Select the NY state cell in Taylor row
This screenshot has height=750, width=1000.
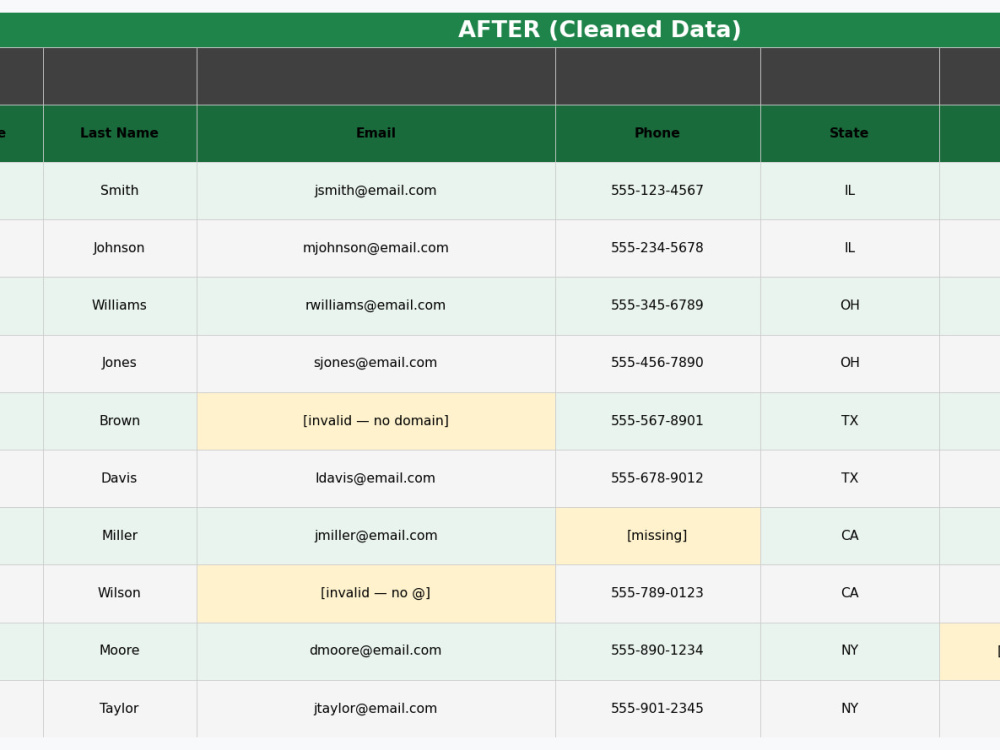pos(849,709)
